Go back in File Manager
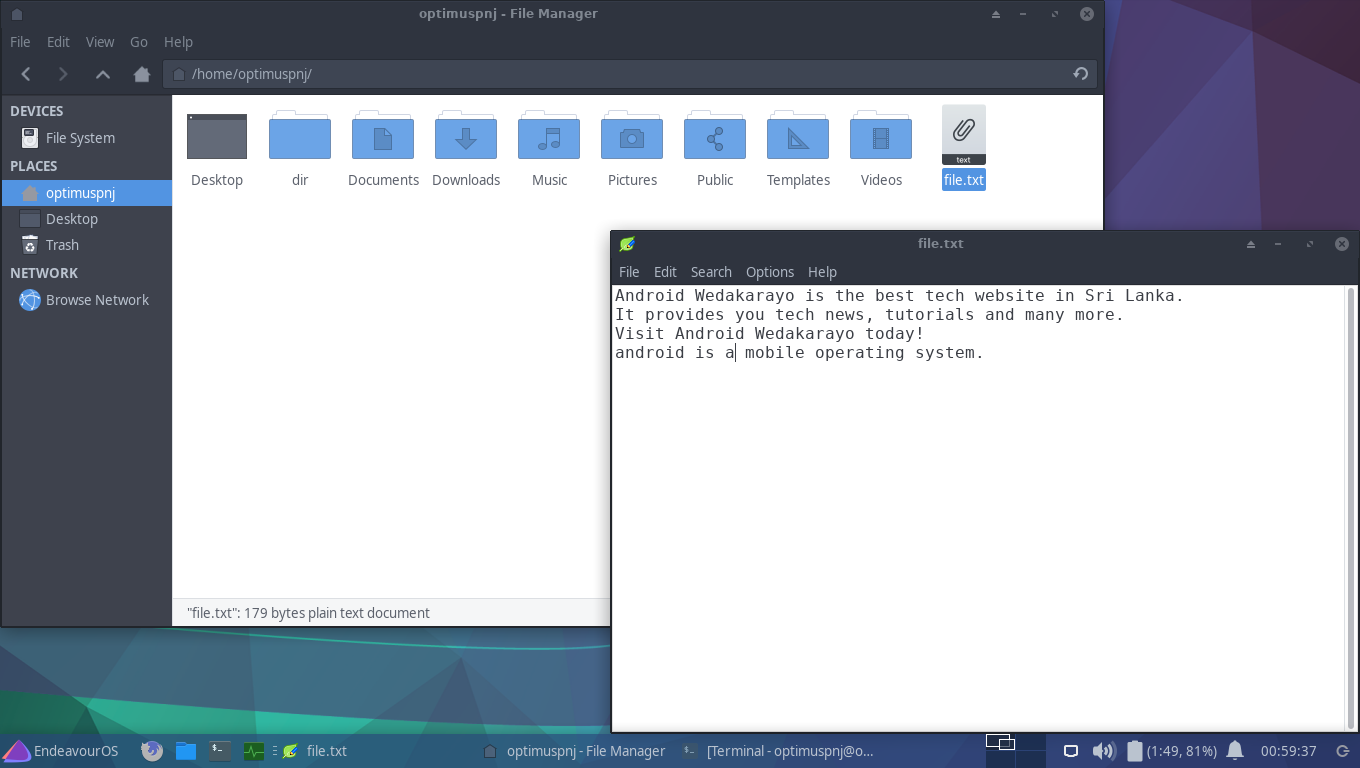1360x768 pixels. click(x=26, y=74)
